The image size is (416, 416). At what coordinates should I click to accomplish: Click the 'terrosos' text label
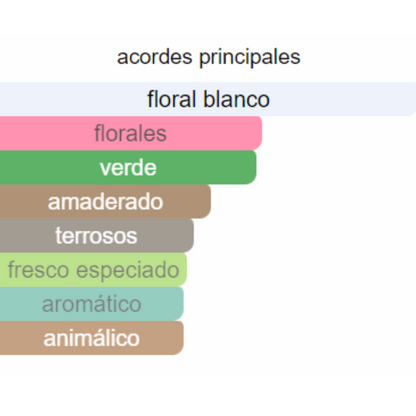pos(96,236)
